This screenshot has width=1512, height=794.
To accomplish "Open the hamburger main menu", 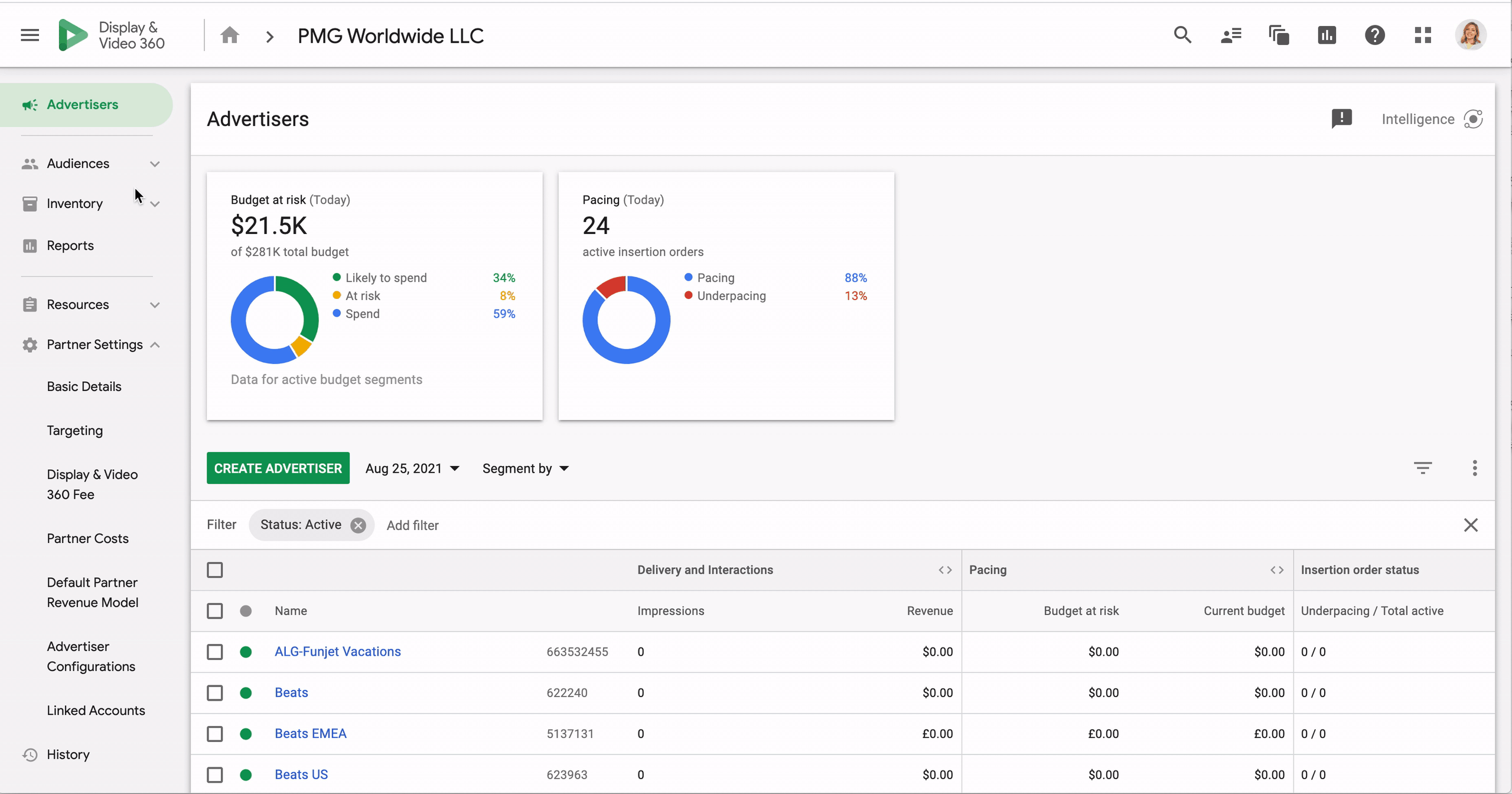I will click(30, 35).
